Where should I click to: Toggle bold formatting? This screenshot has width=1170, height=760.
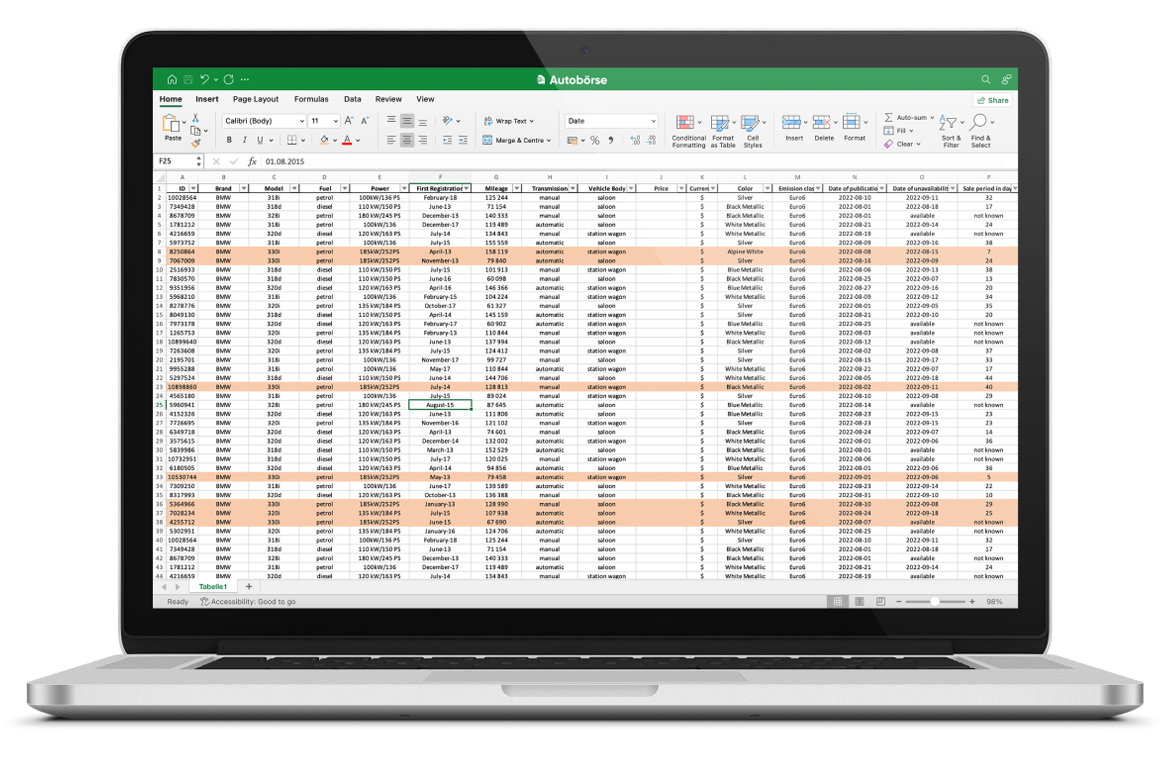point(229,141)
